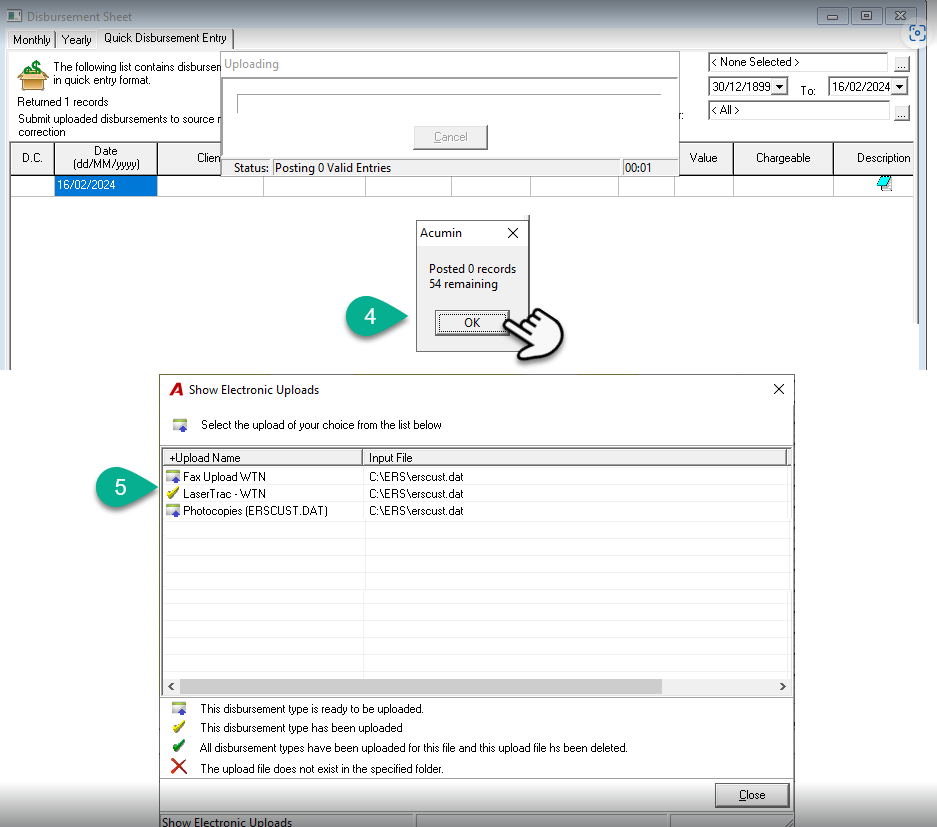Viewport: 937px width, 827px height.
Task: Click the Disbursement Sheet title bar app icon
Action: [x=14, y=16]
